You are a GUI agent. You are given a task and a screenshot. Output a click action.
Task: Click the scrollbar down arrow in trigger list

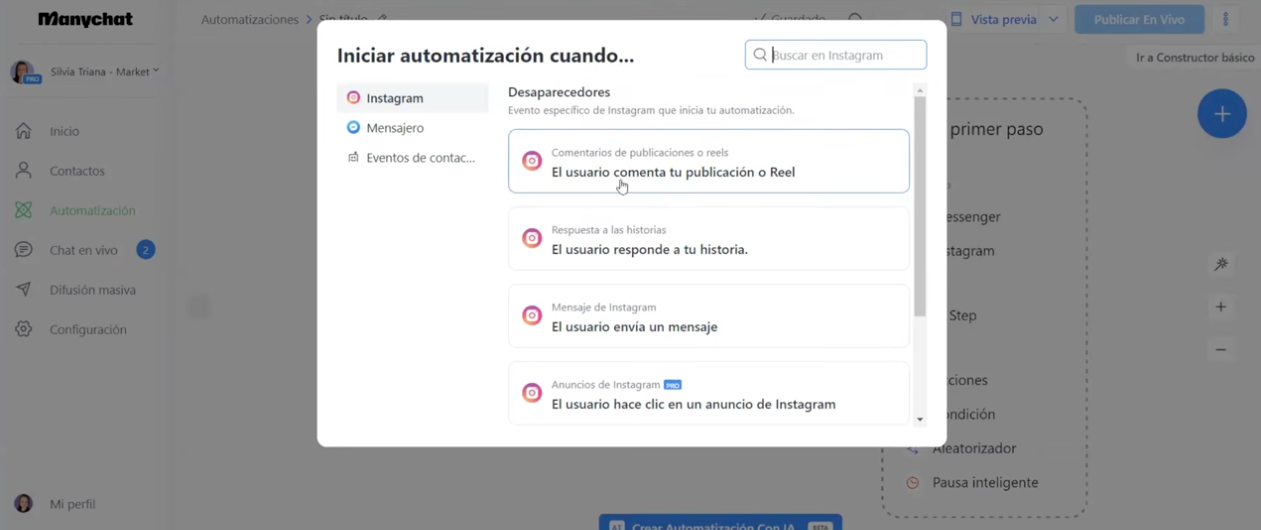(x=920, y=419)
